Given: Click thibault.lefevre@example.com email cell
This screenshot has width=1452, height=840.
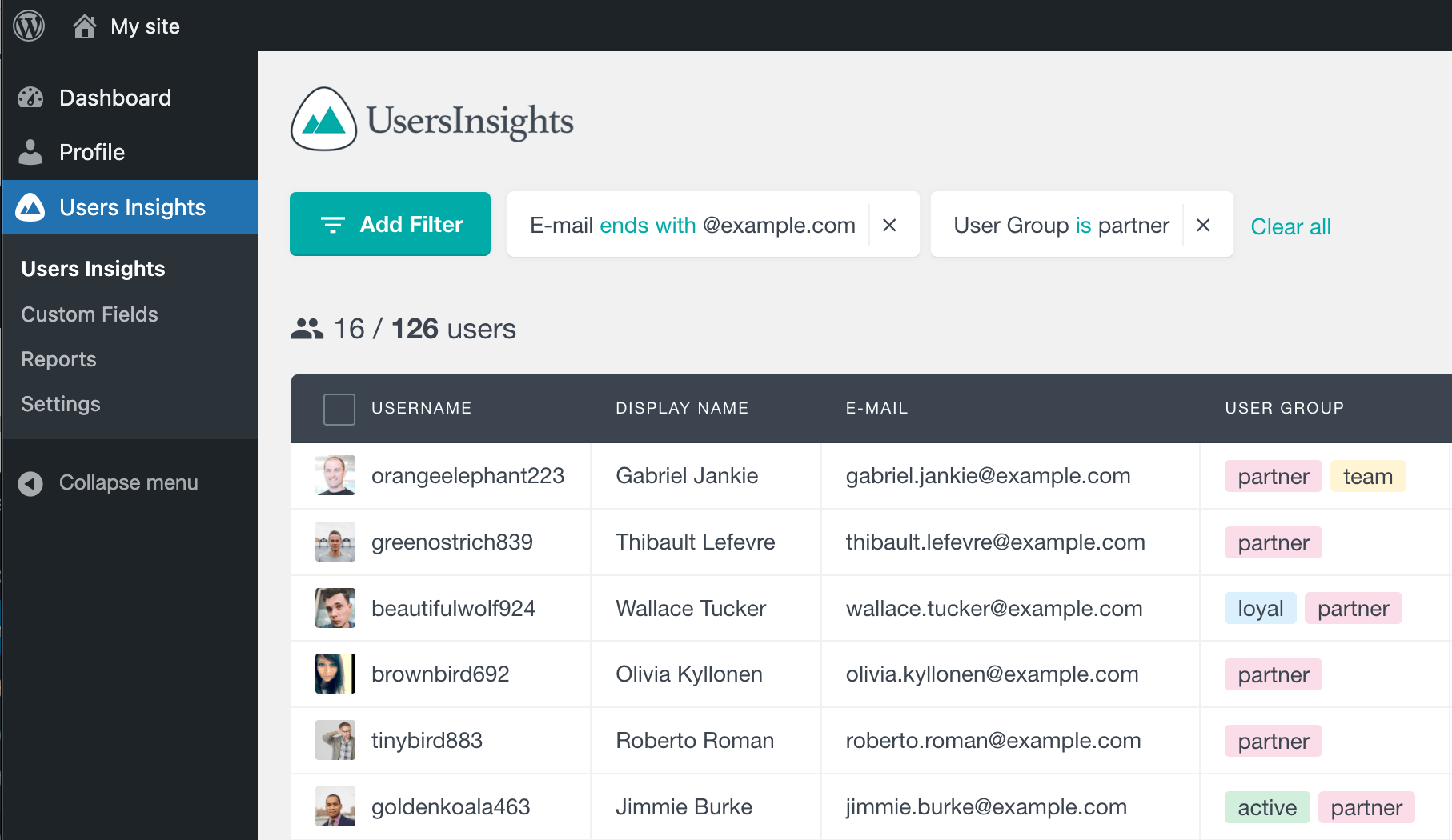Looking at the screenshot, I should pyautogui.click(x=995, y=542).
